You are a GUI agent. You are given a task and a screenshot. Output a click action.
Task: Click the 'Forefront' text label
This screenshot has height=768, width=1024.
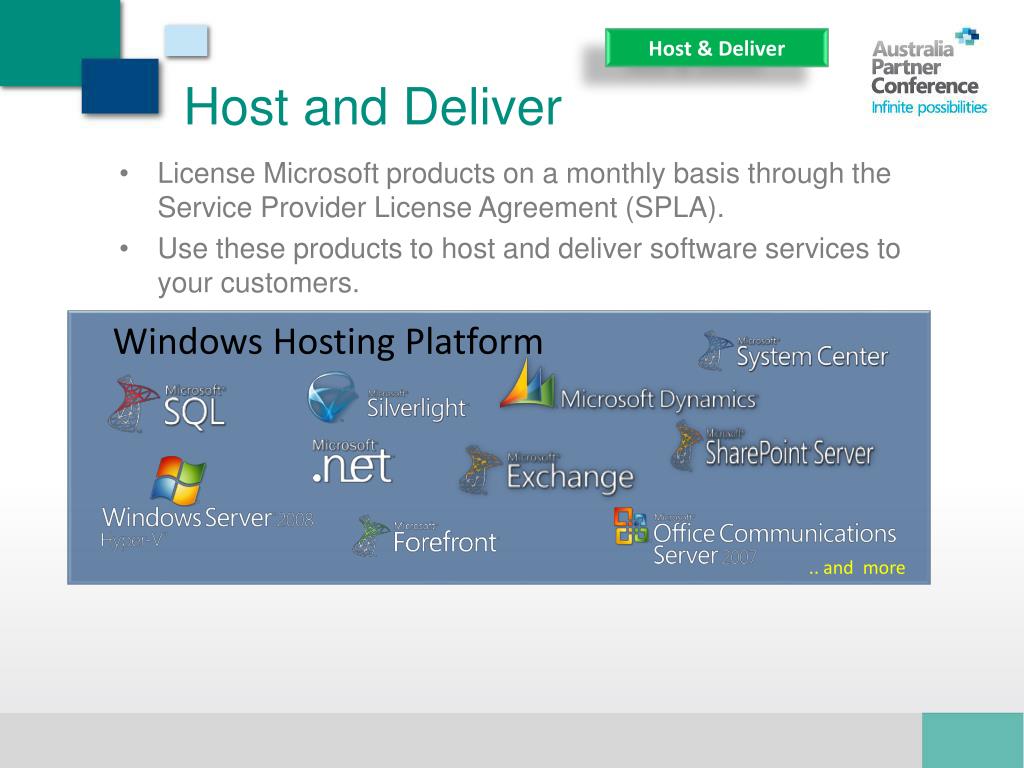point(445,542)
